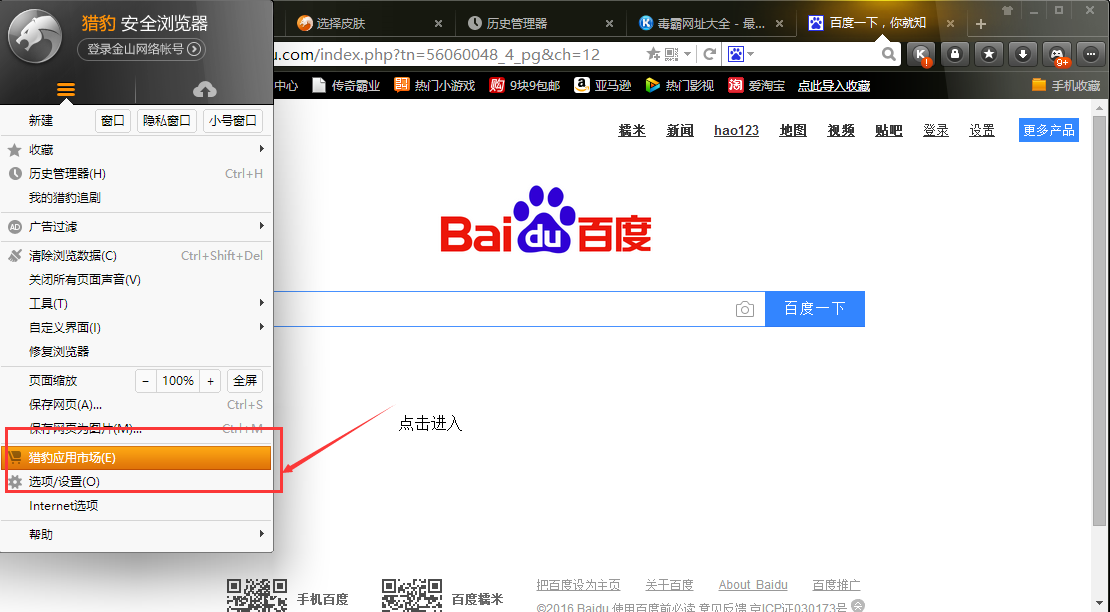
Task: Click the cloud sync icon in menu header
Action: 204,90
